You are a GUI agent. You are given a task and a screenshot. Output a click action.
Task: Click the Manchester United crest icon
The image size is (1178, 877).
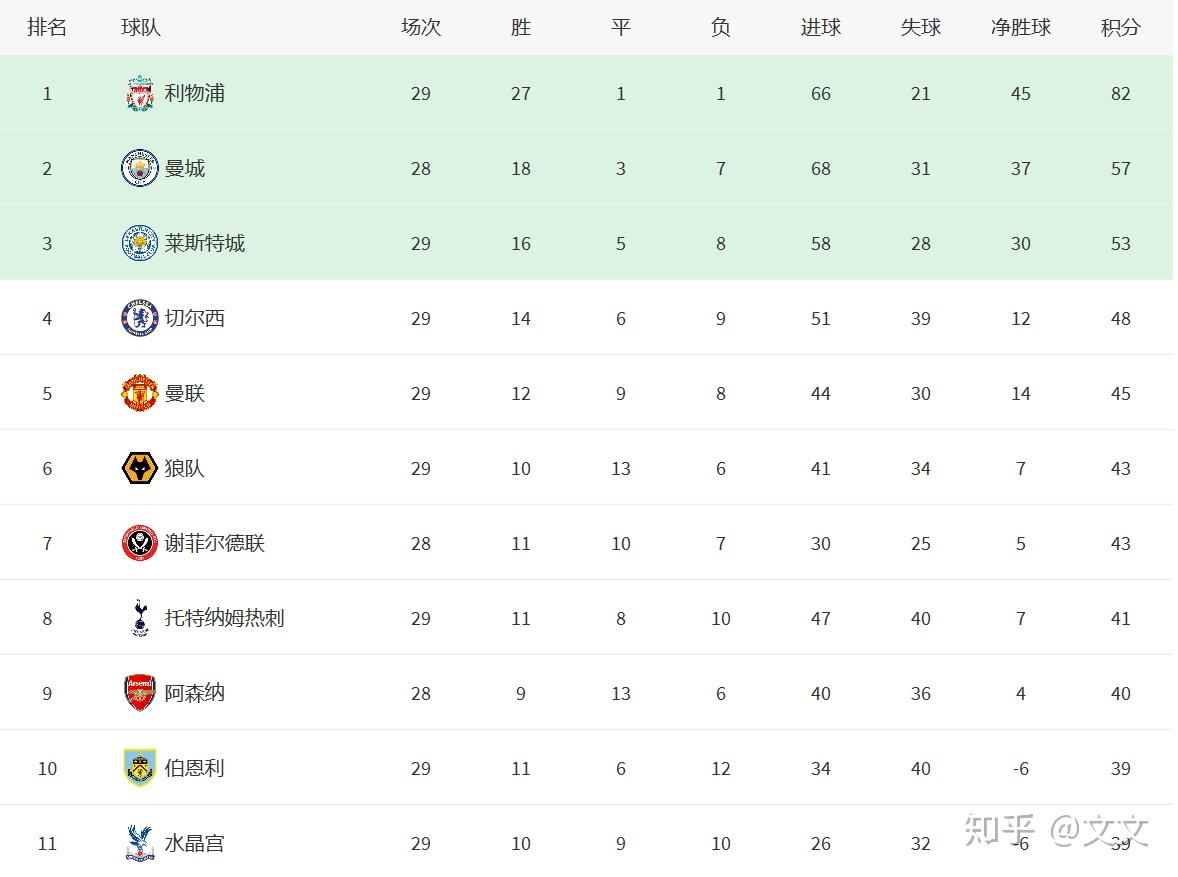(x=140, y=393)
